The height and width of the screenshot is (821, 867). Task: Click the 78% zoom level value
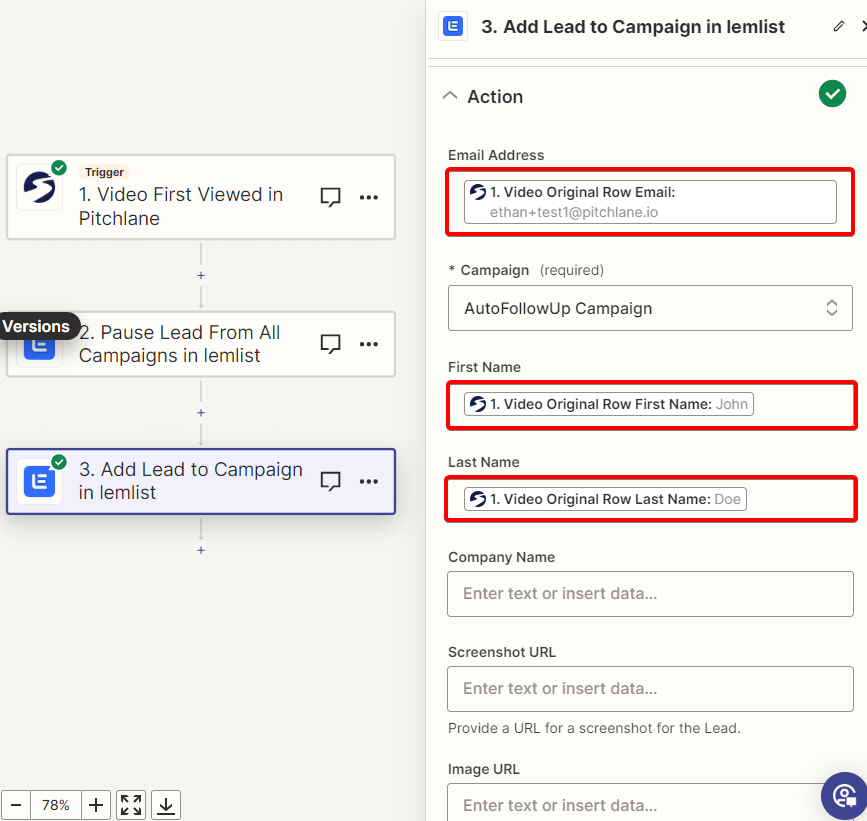(56, 805)
